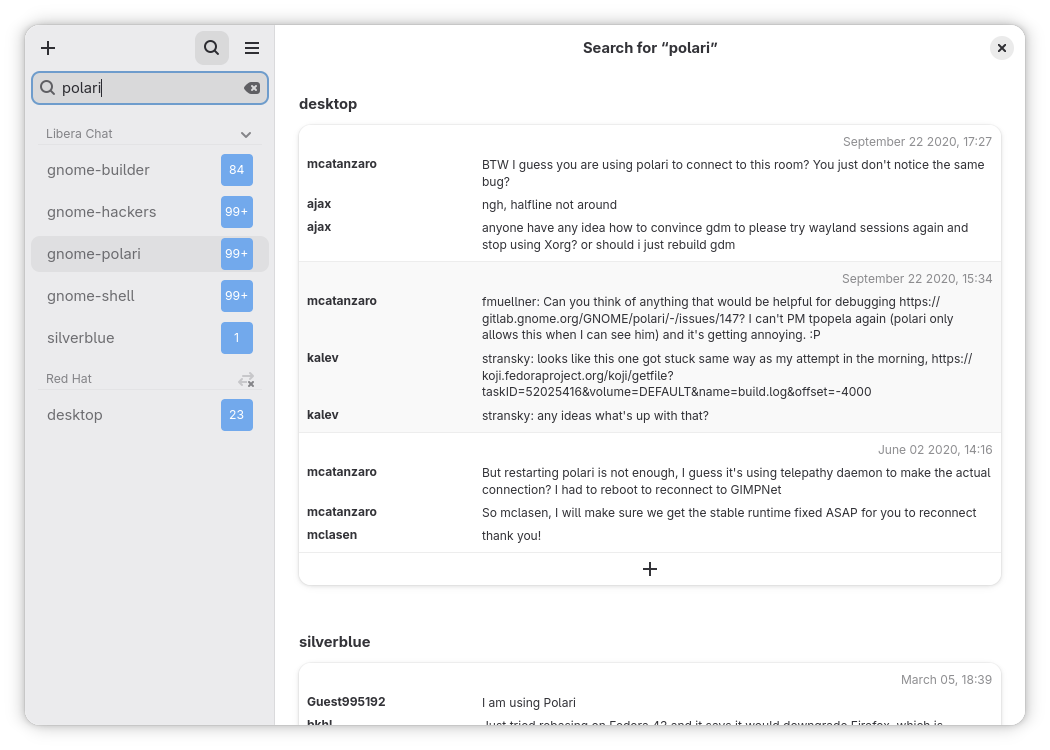Click the 84 unread badge on gnome-builder
The image size is (1050, 750).
click(x=237, y=170)
